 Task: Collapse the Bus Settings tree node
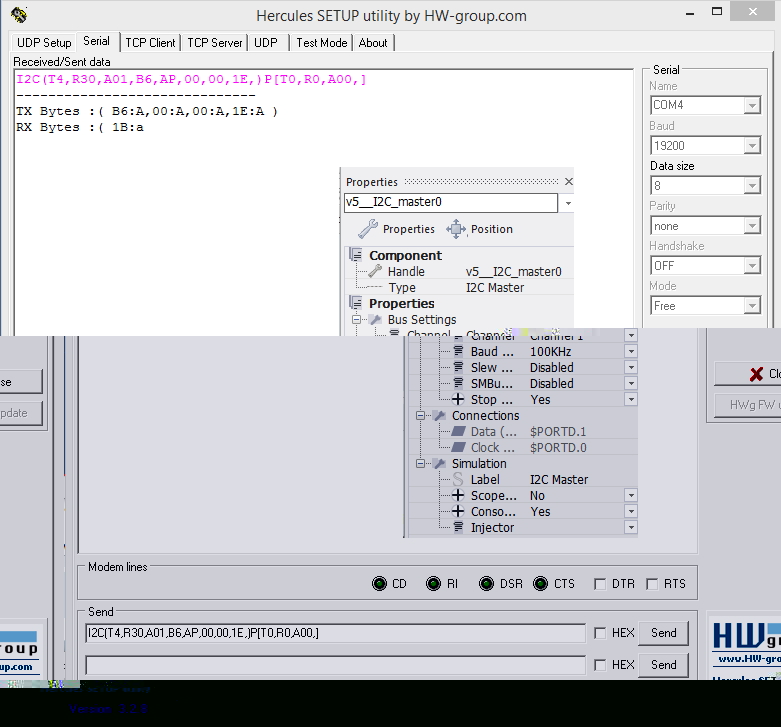click(x=356, y=320)
